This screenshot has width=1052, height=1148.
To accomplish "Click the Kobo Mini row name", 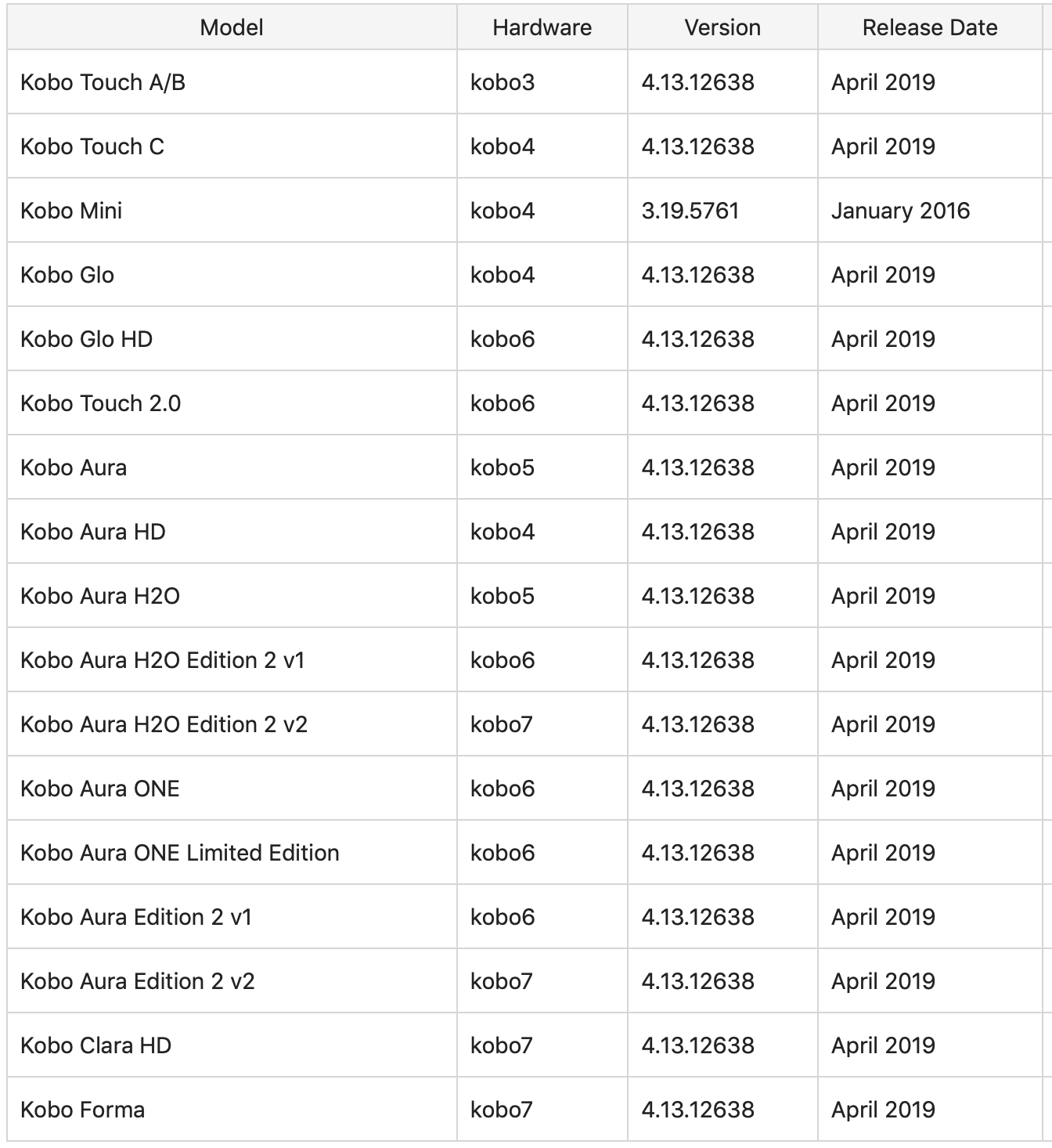I will coord(71,211).
